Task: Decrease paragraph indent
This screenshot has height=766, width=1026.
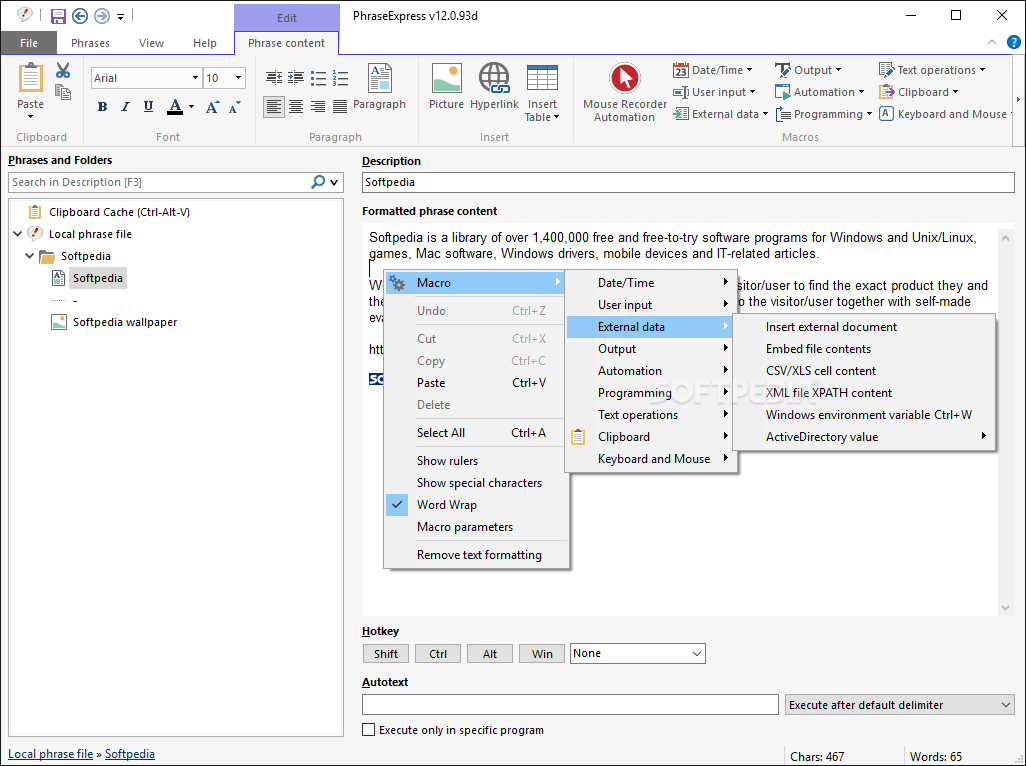Action: click(x=274, y=78)
